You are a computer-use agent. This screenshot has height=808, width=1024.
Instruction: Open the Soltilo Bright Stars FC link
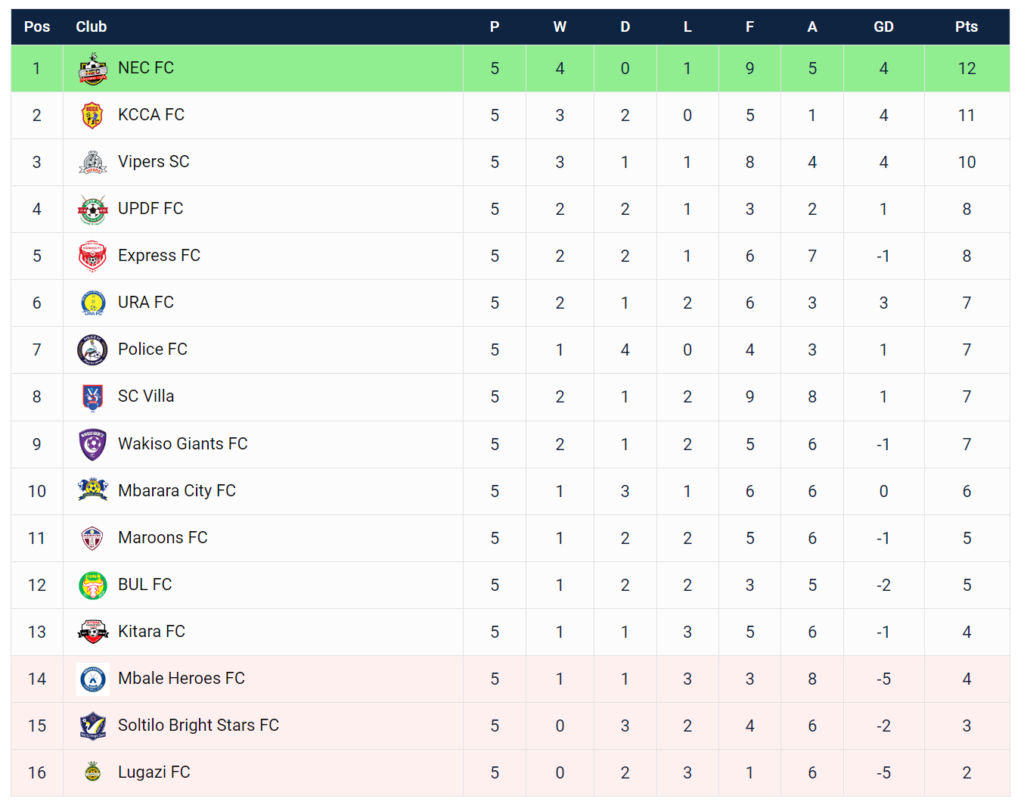coord(198,725)
